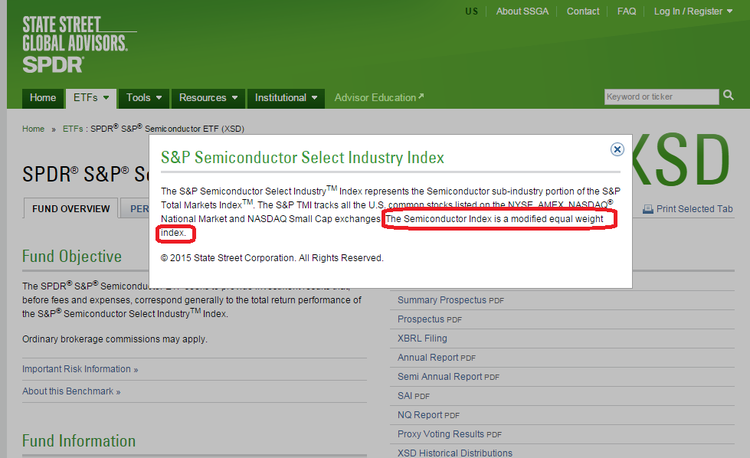Screen dimensions: 750x458
Task: Expand the ETFs dropdown menu
Action: point(91,98)
